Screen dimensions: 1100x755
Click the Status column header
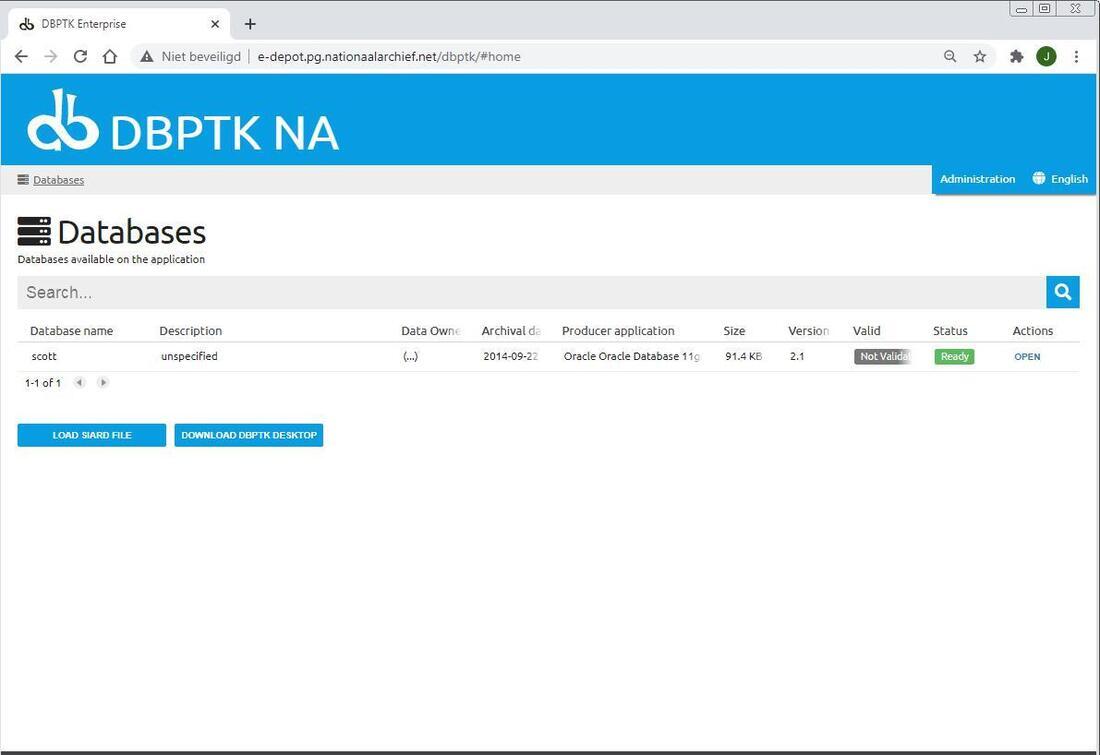(950, 330)
